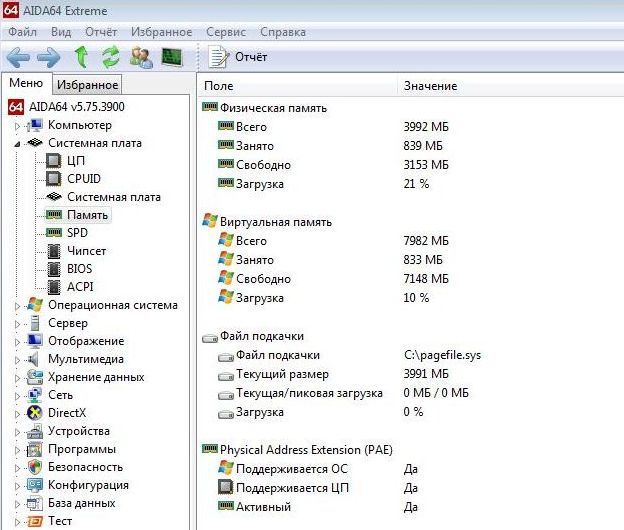Click the green up-level arrow icon
The width and height of the screenshot is (624, 530).
click(82, 57)
